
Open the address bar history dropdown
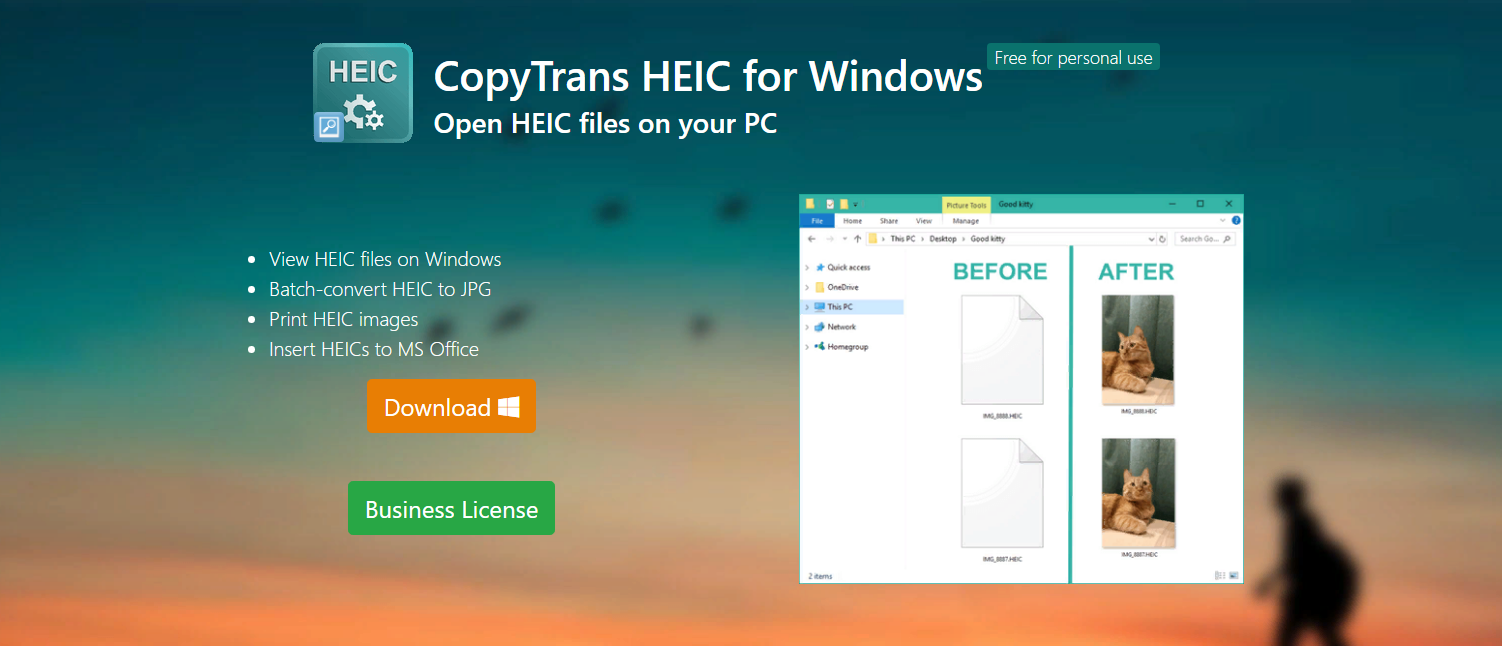[x=1151, y=239]
